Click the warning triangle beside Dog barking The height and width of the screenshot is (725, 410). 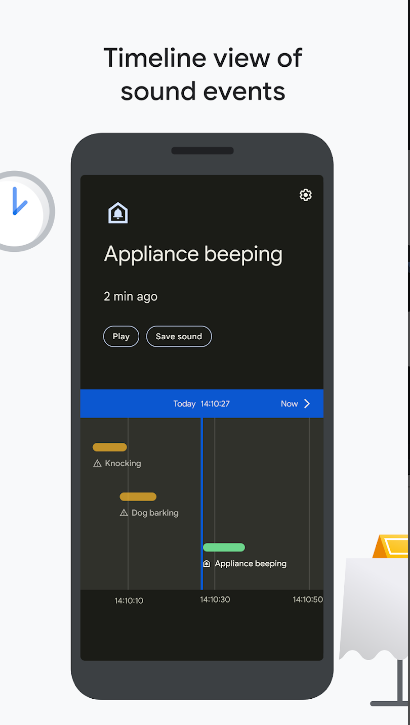[x=124, y=513]
